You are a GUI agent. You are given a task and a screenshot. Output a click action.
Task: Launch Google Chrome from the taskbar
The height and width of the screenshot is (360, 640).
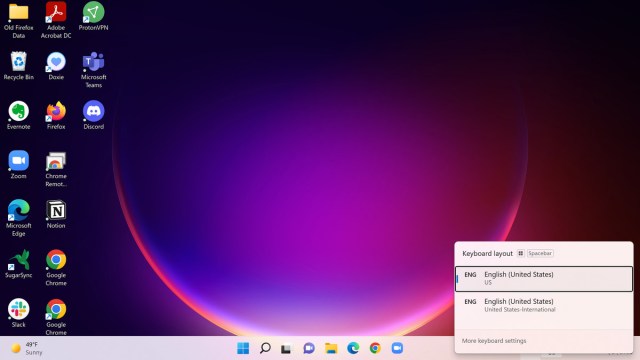coord(375,348)
